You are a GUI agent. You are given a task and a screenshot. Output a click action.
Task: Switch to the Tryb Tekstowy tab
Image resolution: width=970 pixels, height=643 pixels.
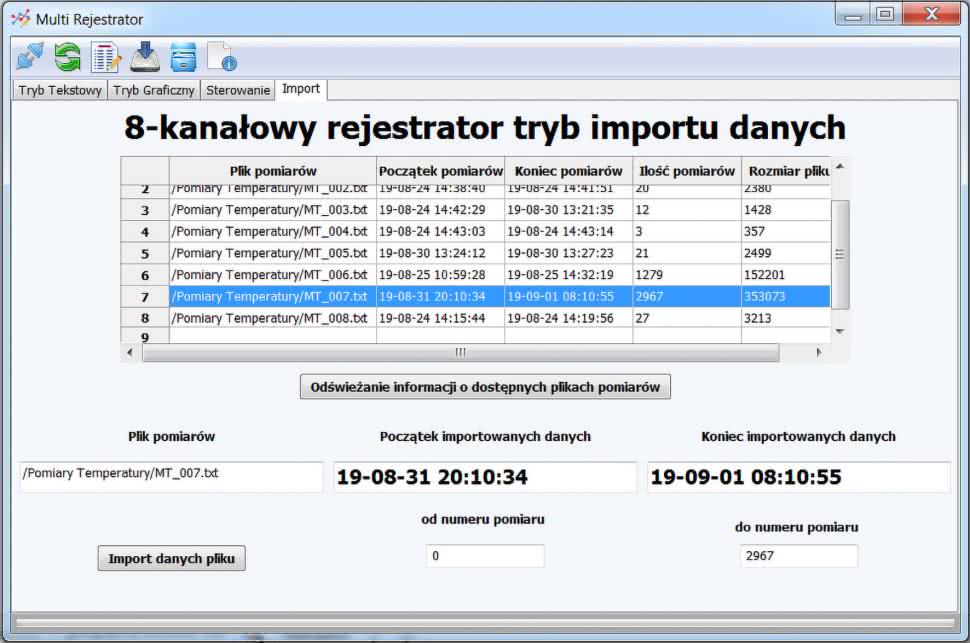click(x=60, y=90)
